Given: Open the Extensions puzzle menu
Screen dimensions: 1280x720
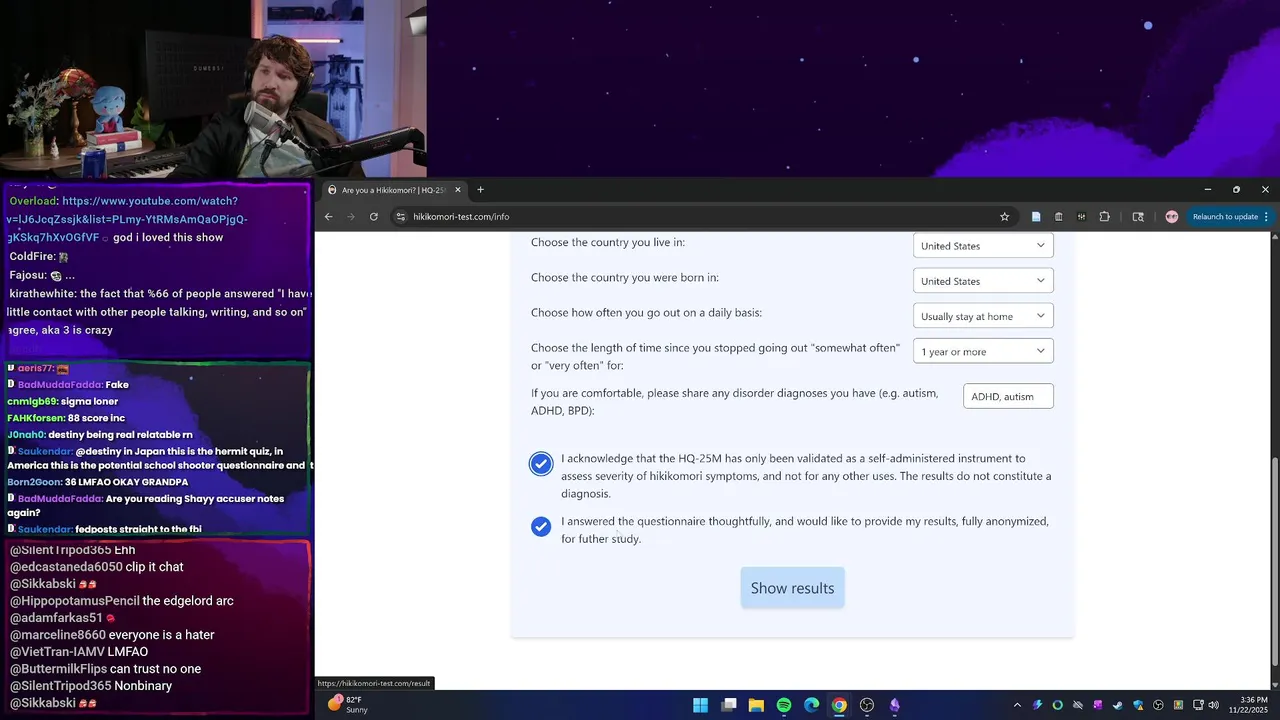Looking at the screenshot, I should (1105, 216).
